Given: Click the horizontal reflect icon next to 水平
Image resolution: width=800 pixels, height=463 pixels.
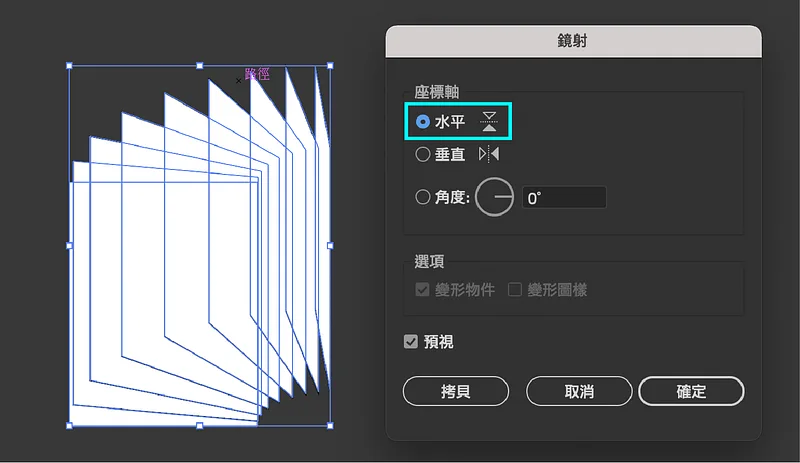Looking at the screenshot, I should coord(489,121).
